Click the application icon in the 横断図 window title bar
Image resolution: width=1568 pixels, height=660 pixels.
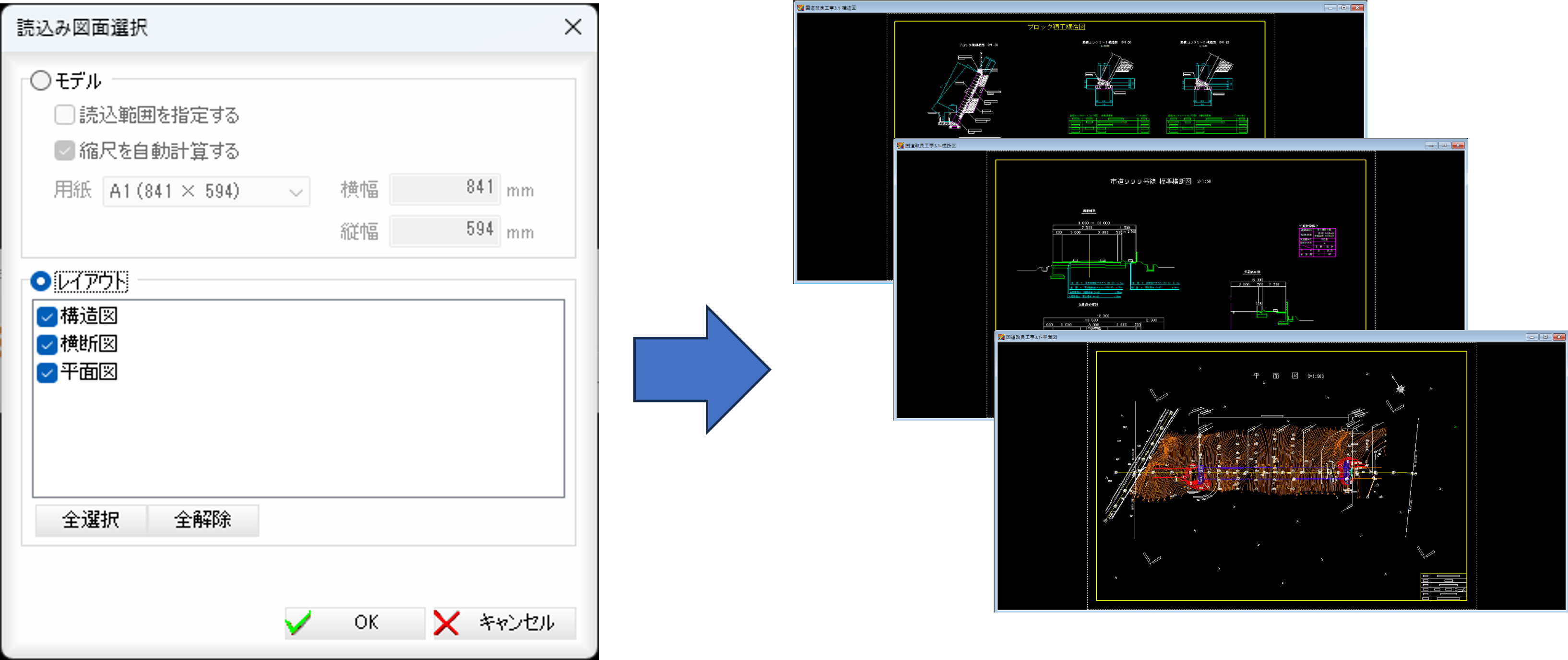pos(900,145)
